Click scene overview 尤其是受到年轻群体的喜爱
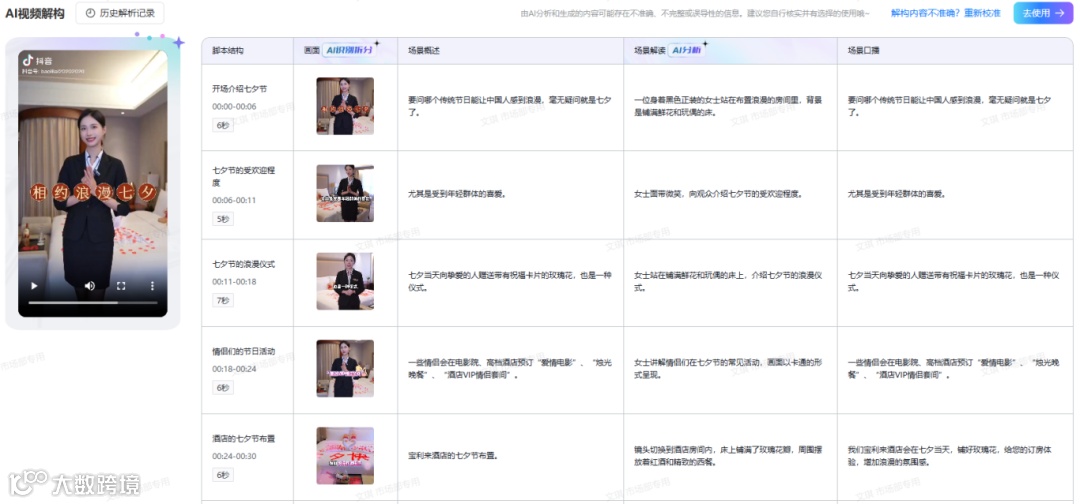Viewport: 1080px width, 504px height. pos(457,194)
